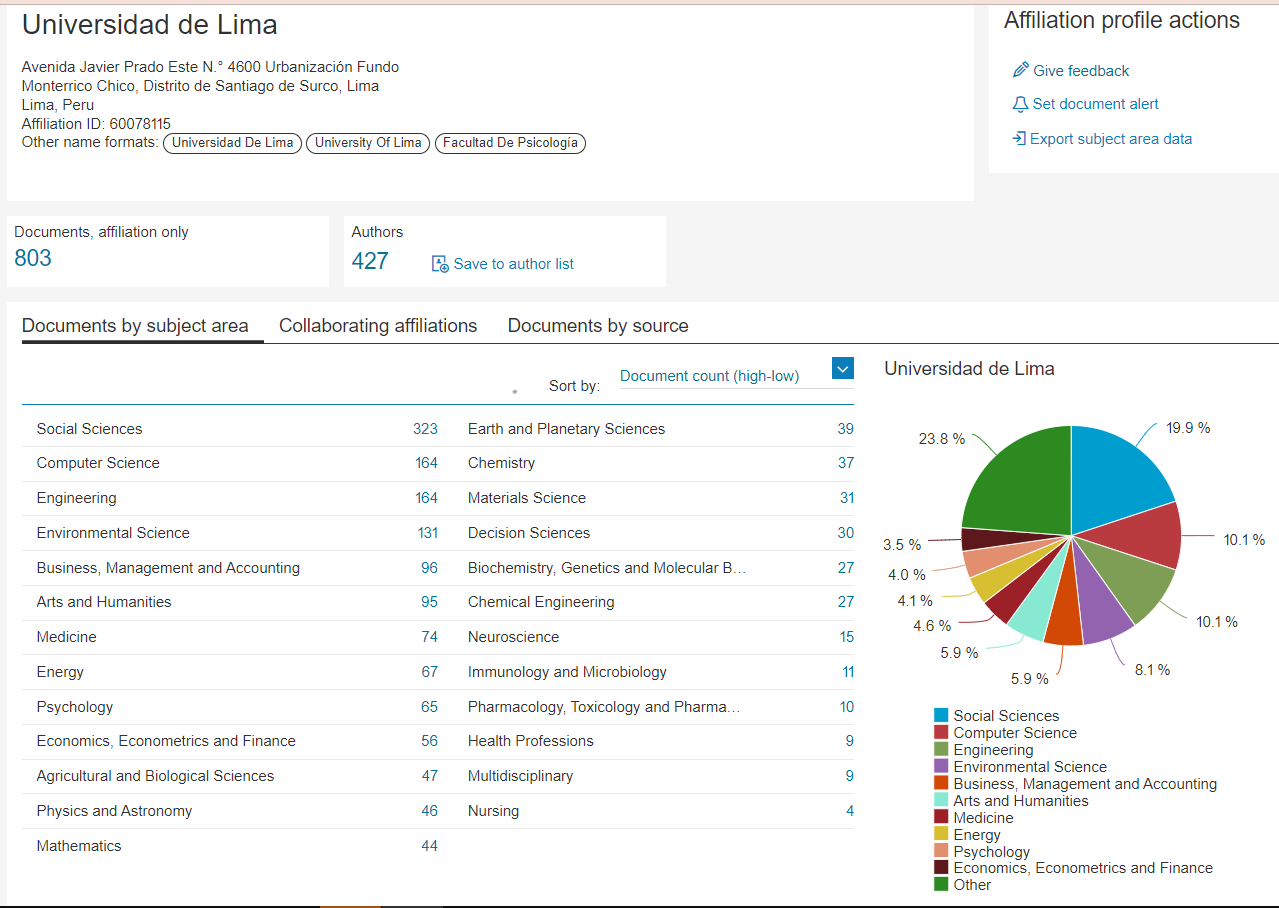
Task: Click the document count 803 link
Action: click(33, 257)
